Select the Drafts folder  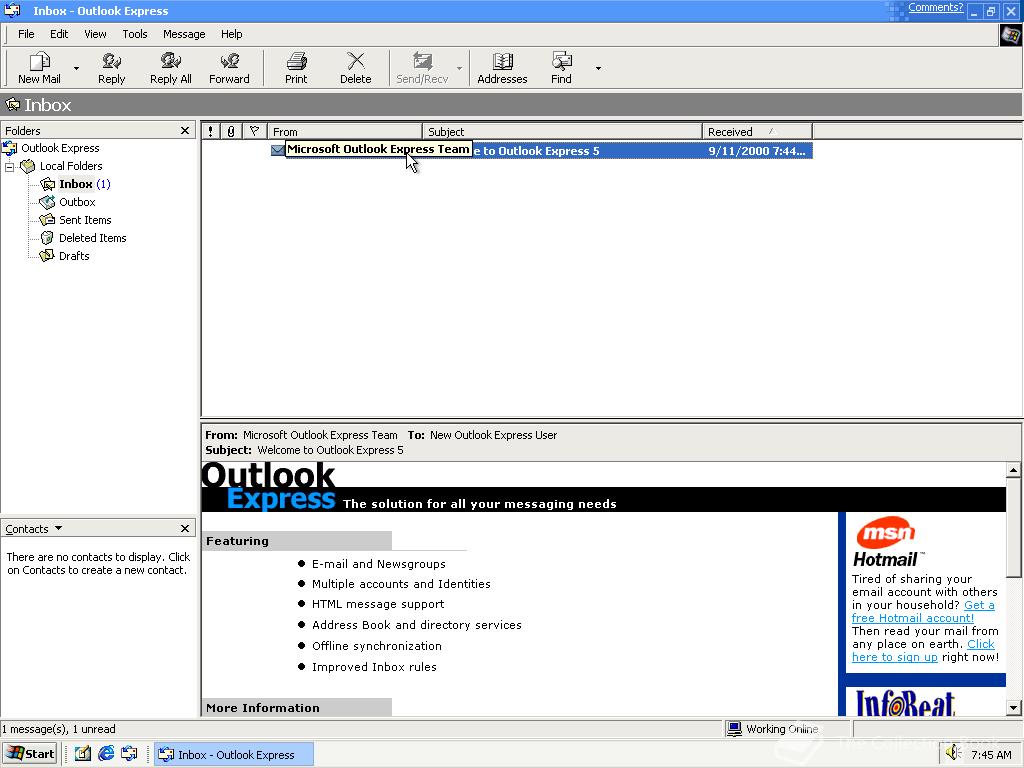74,256
